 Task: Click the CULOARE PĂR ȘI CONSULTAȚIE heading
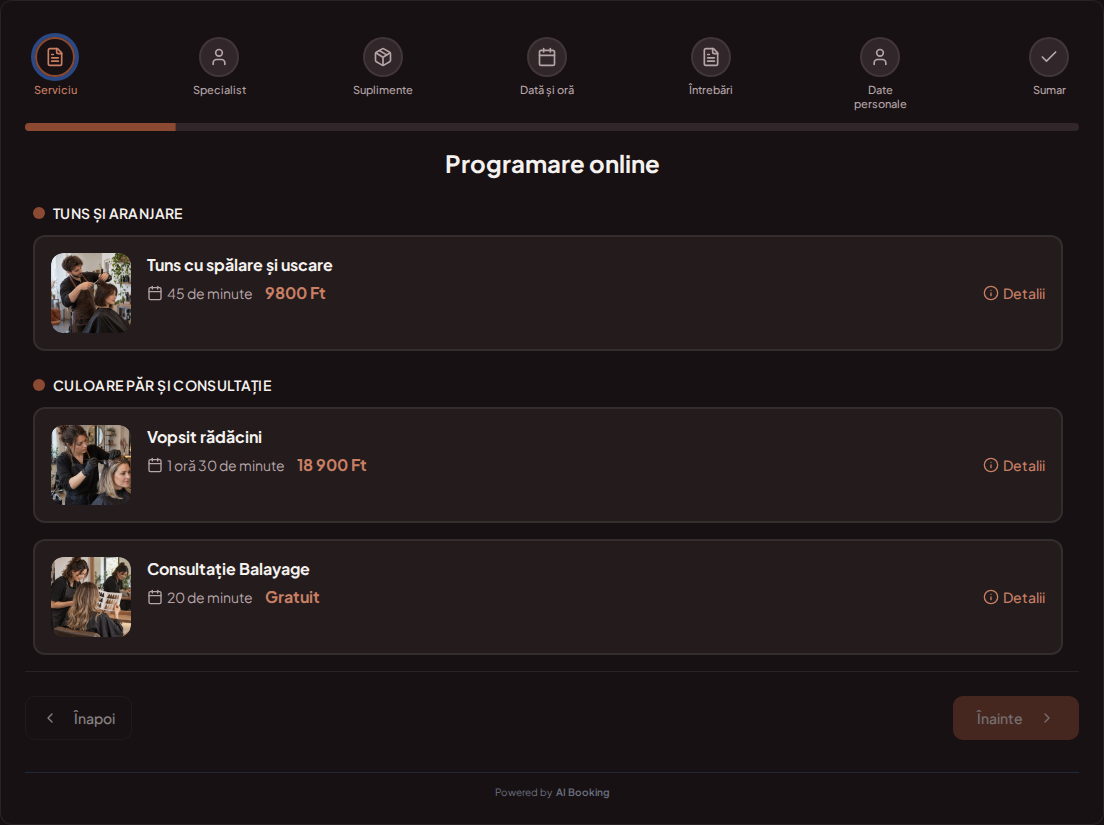tap(162, 386)
